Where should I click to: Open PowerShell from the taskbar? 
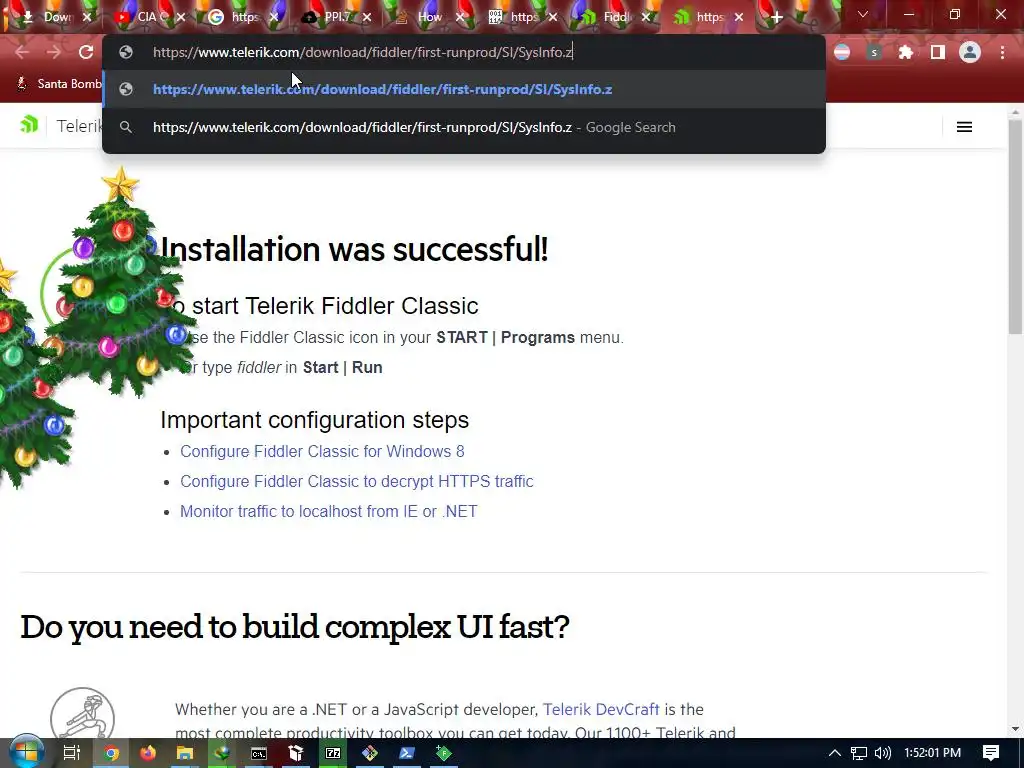click(406, 753)
